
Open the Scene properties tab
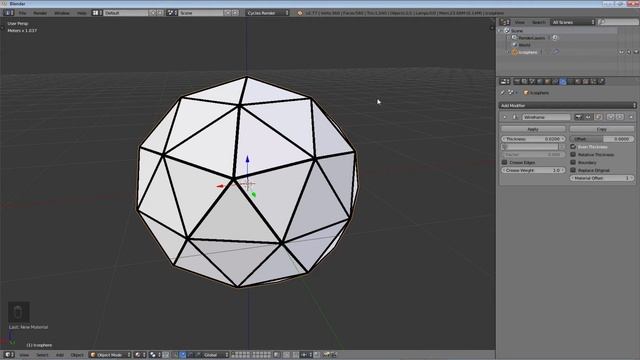pyautogui.click(x=531, y=81)
